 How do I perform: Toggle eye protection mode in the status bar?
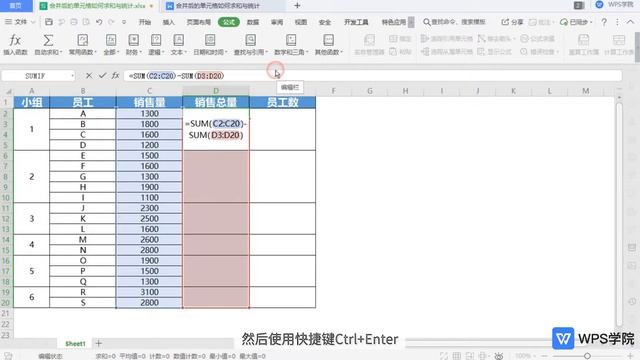(499, 356)
